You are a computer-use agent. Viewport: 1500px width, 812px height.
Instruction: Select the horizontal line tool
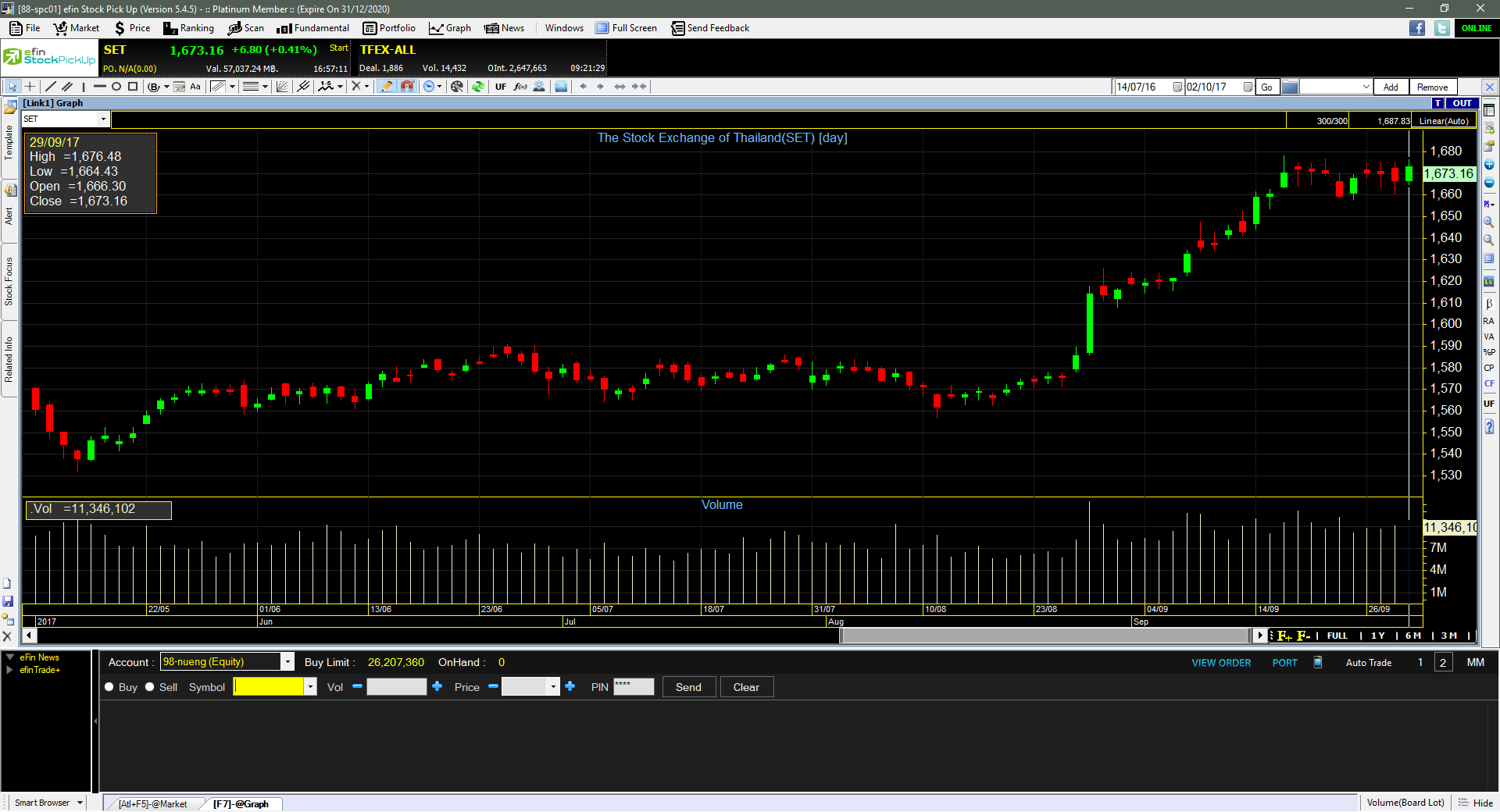99,87
